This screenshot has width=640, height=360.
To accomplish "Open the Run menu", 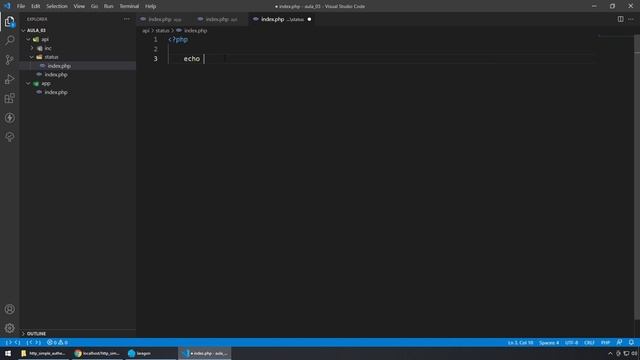I will coord(109,6).
